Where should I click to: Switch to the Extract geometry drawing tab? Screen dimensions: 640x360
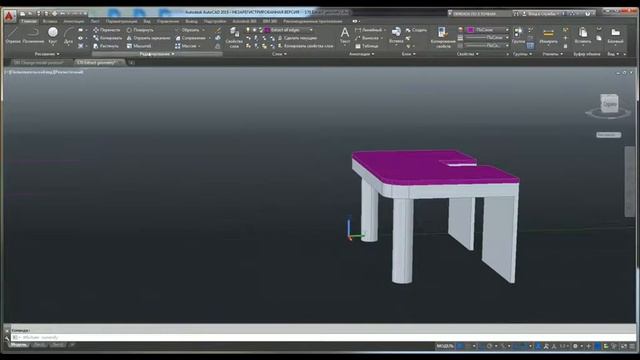pos(100,62)
